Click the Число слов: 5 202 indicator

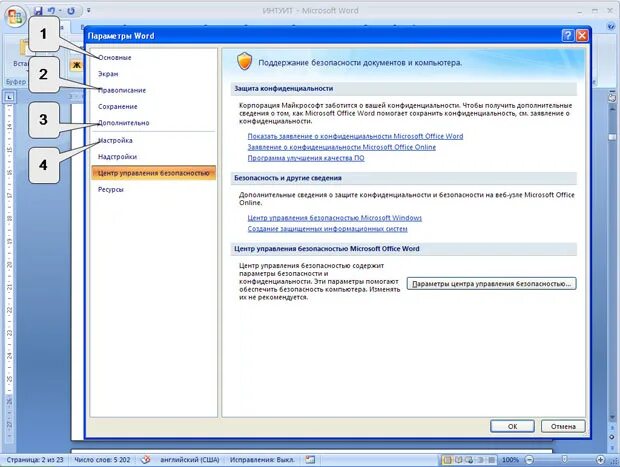[102, 460]
